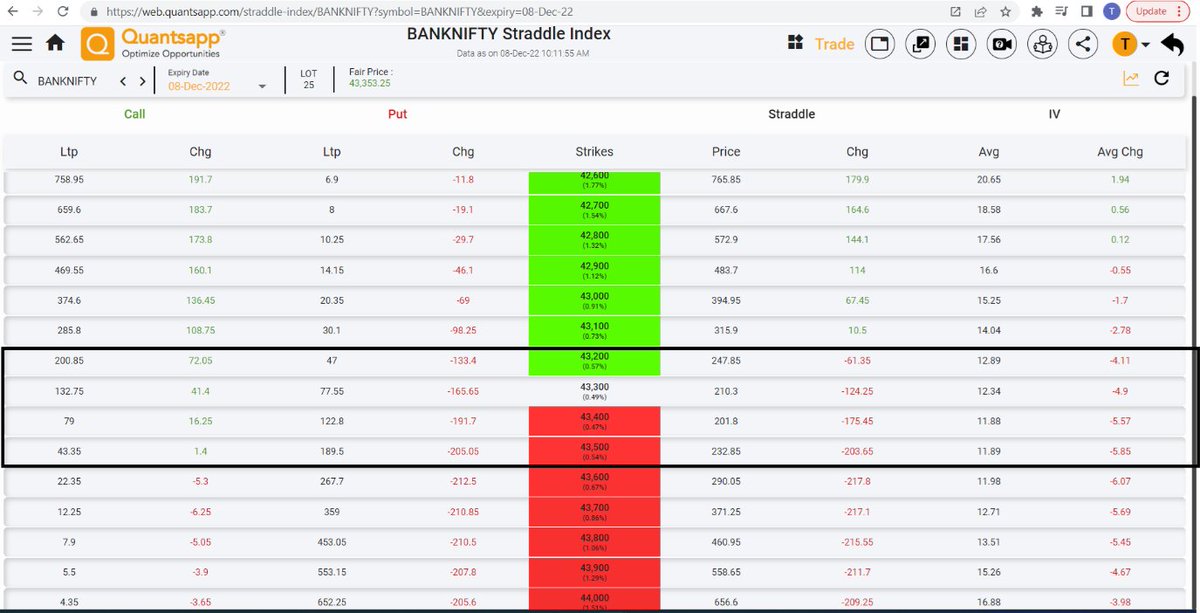The width and height of the screenshot is (1200, 613).
Task: Select the 43,200 strike cell
Action: point(594,361)
